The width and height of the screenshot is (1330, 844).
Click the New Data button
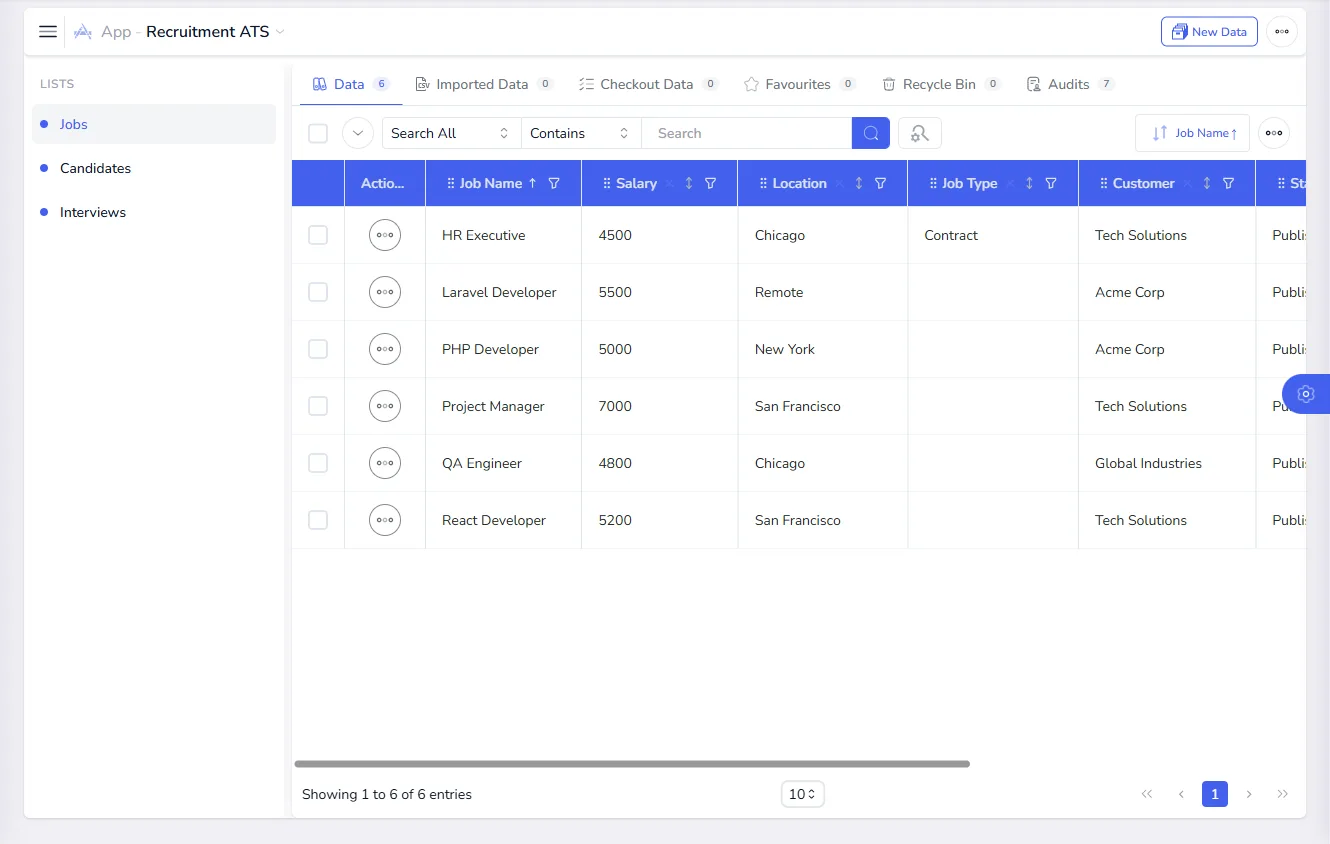[1209, 32]
